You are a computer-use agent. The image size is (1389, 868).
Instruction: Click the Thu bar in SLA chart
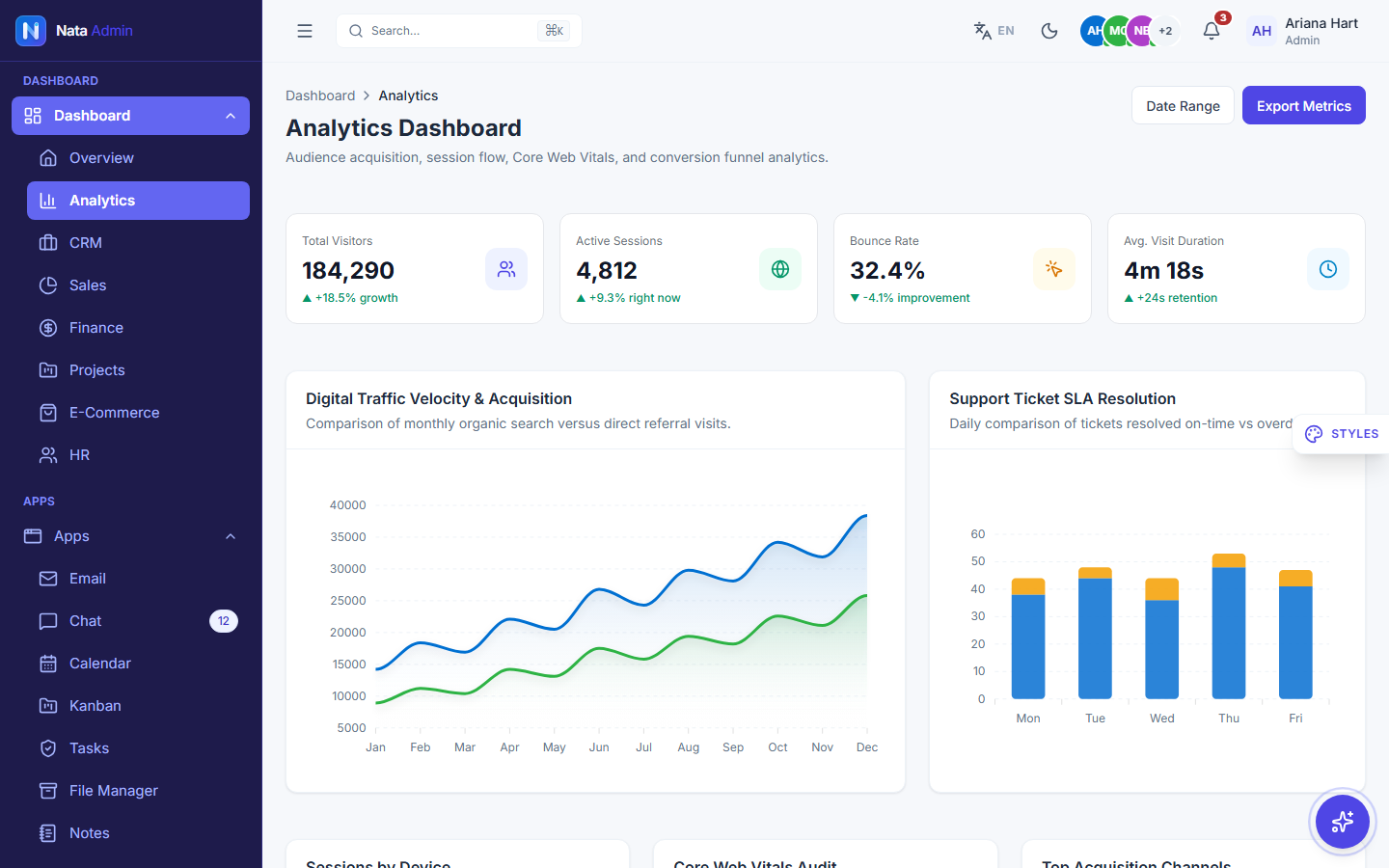tap(1229, 626)
